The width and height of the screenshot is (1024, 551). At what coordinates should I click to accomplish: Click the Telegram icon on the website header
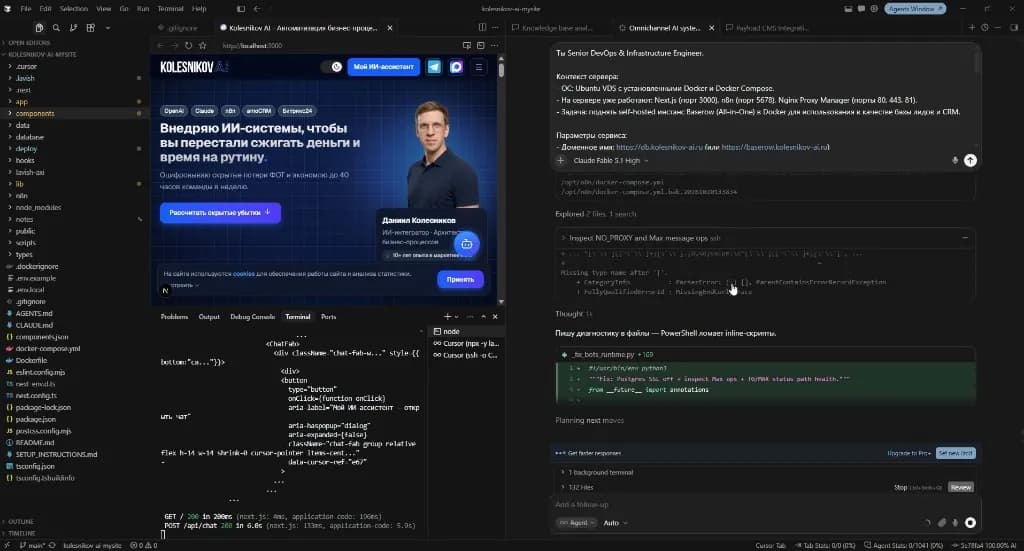[x=434, y=67]
